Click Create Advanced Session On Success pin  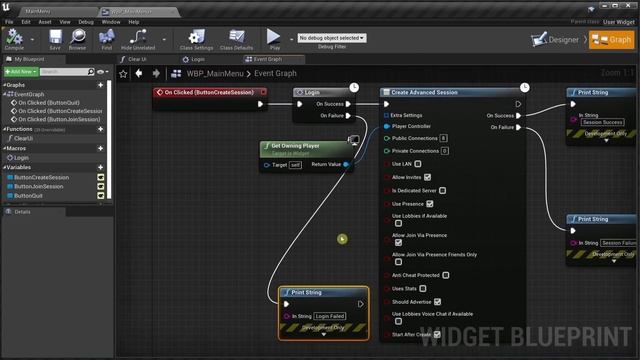click(518, 116)
